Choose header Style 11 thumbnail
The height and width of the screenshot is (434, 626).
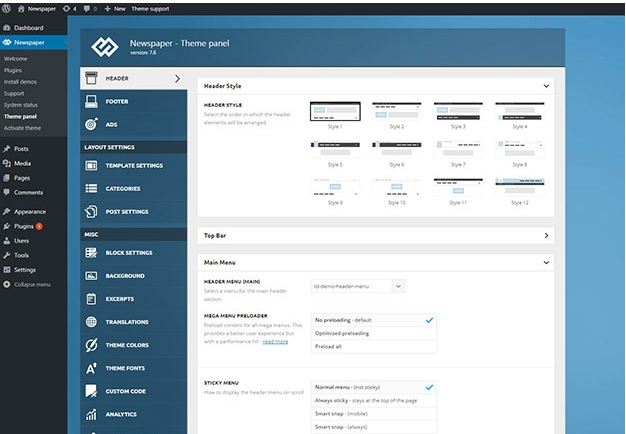458,187
